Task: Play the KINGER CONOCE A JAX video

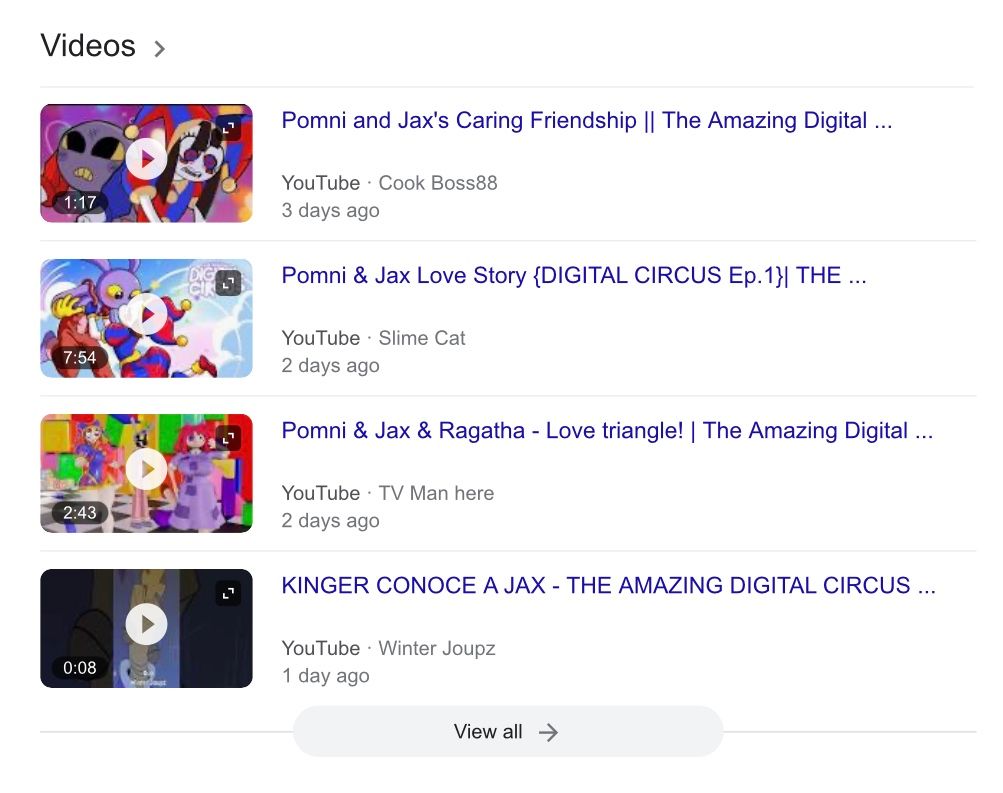Action: click(x=146, y=625)
